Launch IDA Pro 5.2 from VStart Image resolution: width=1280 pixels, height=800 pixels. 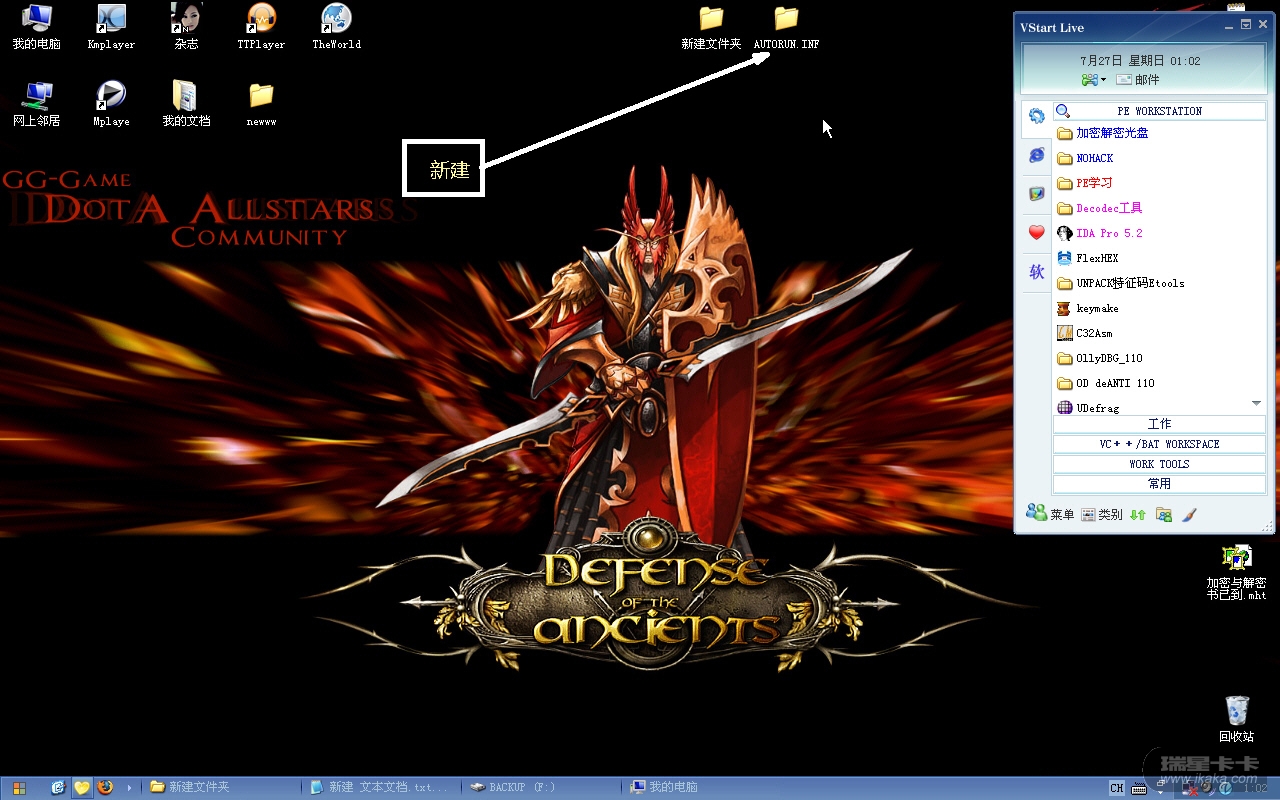click(1100, 233)
